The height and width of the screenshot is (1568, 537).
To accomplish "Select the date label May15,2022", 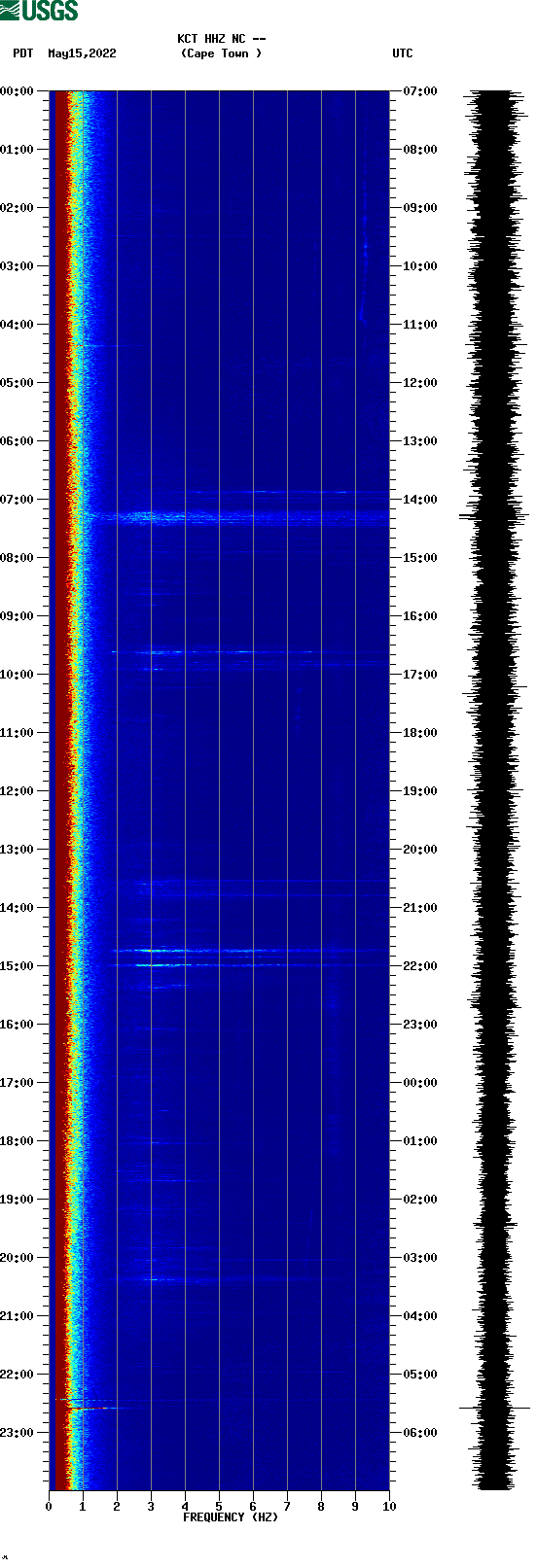I will pyautogui.click(x=83, y=53).
